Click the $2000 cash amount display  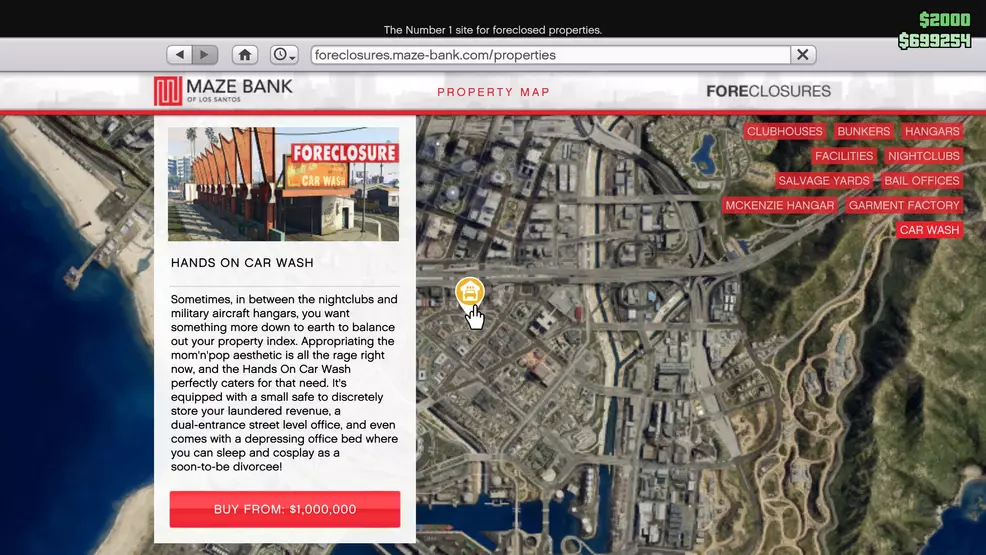coord(944,20)
